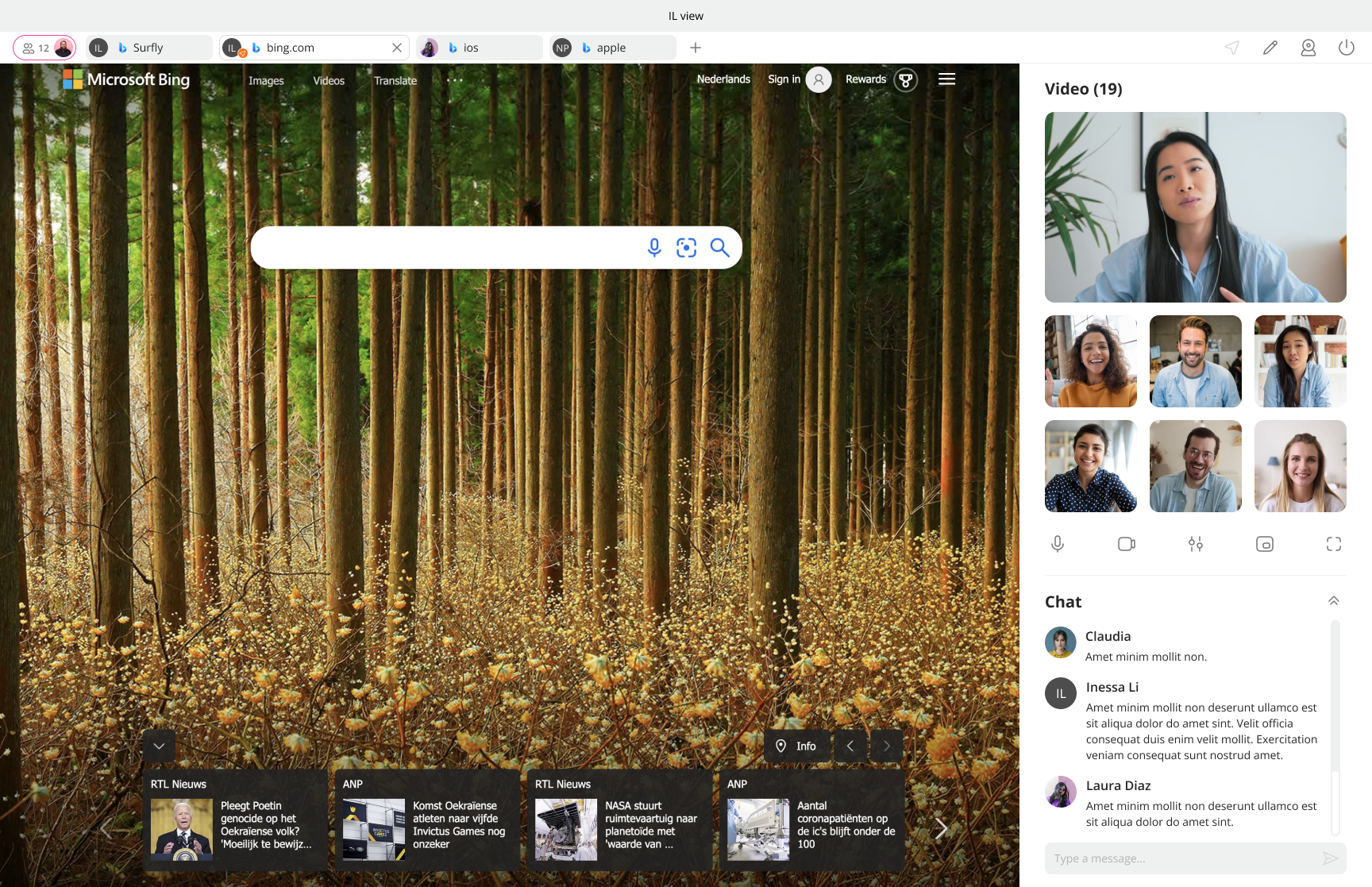Open video settings sliders icon
1372x887 pixels.
click(1195, 544)
